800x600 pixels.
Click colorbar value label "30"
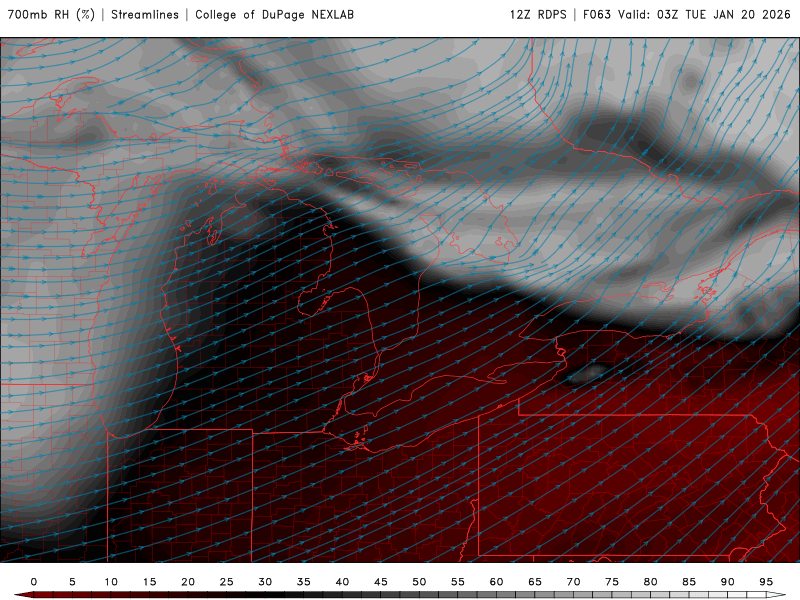(x=265, y=582)
